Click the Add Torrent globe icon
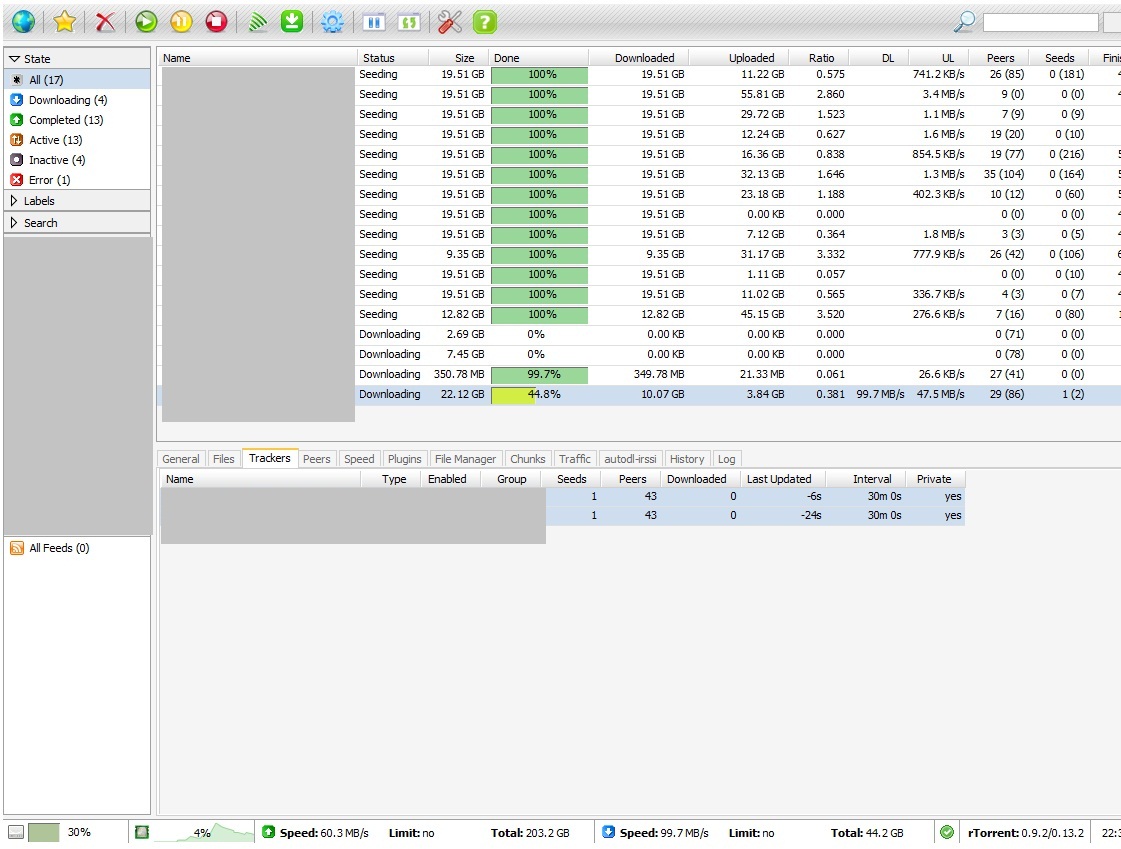This screenshot has width=1121, height=849. pos(23,21)
